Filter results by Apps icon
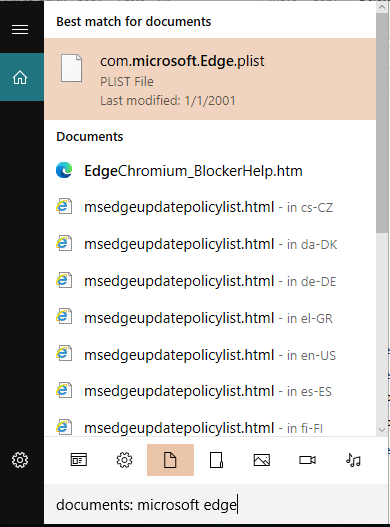Image resolution: width=390 pixels, height=527 pixels. tap(79, 460)
